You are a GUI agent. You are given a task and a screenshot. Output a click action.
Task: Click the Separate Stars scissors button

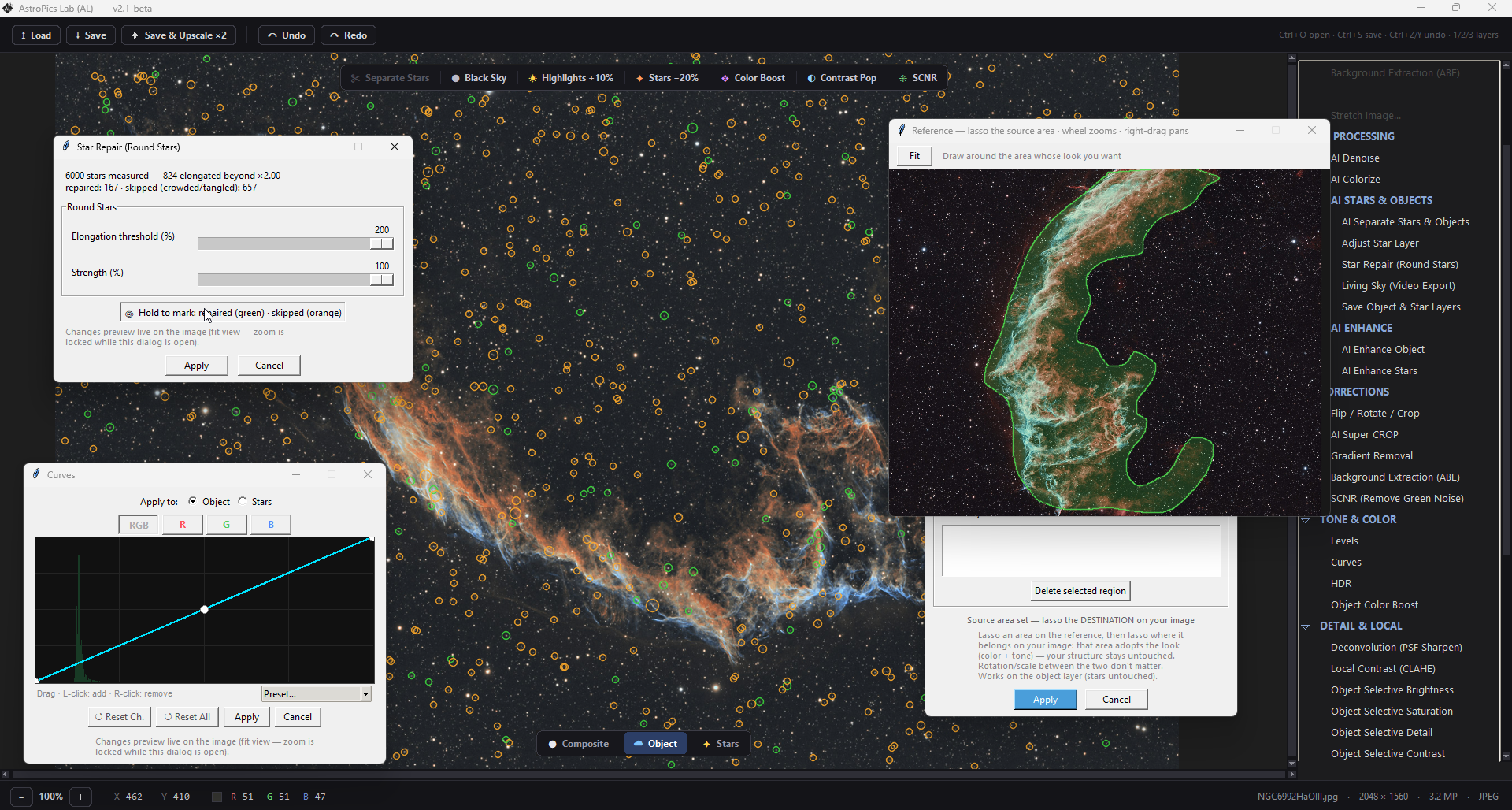point(391,78)
